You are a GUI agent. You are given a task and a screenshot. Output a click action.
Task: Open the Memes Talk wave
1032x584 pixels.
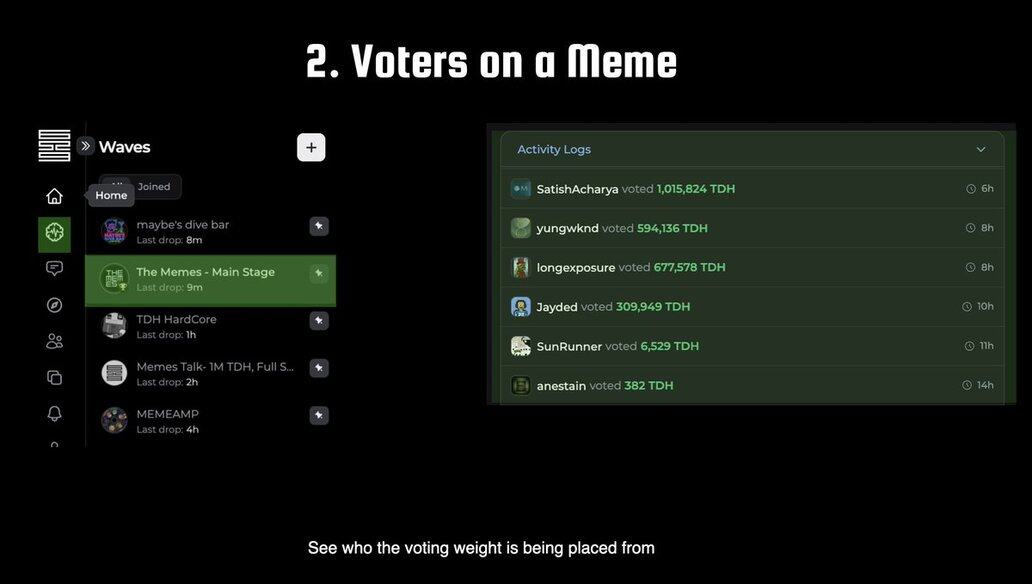point(215,367)
